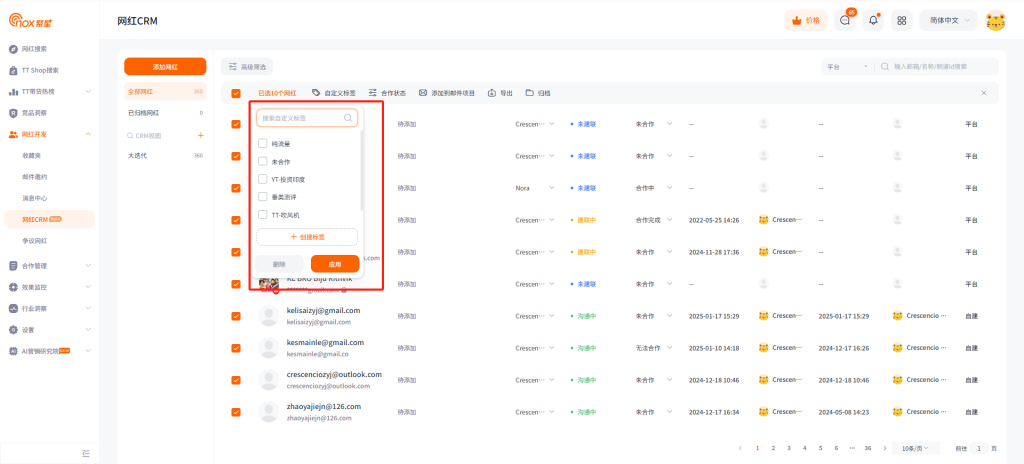
Task: Open the four-square apps grid icon
Action: tap(902, 20)
